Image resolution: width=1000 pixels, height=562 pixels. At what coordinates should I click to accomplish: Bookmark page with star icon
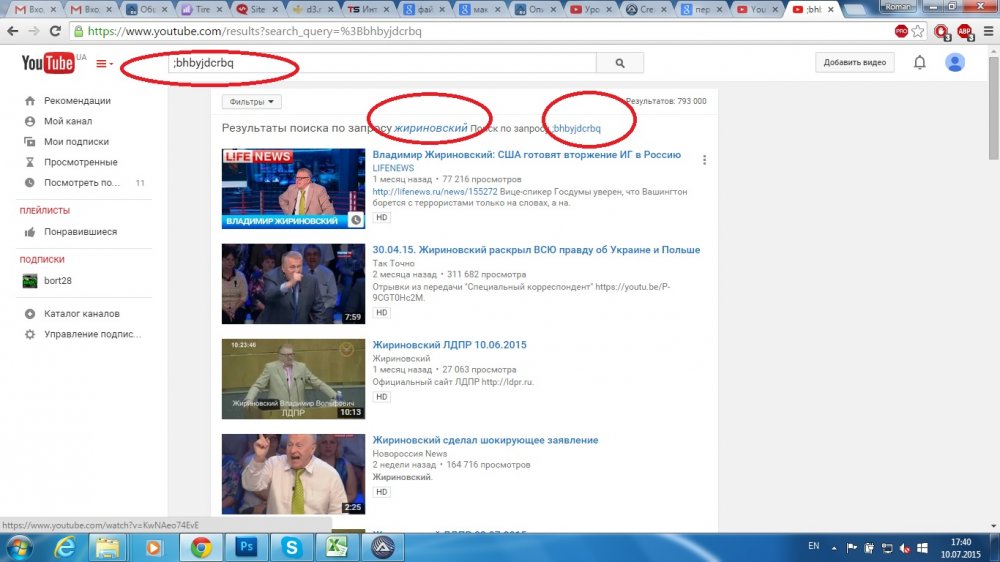[918, 31]
